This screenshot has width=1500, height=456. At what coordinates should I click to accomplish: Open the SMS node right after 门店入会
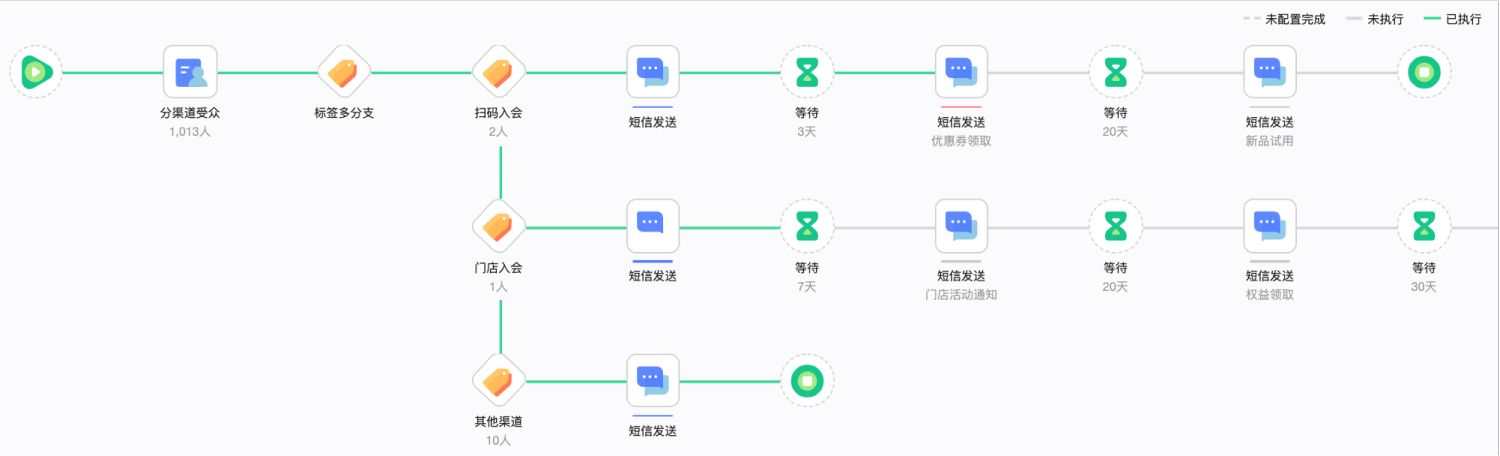click(653, 226)
